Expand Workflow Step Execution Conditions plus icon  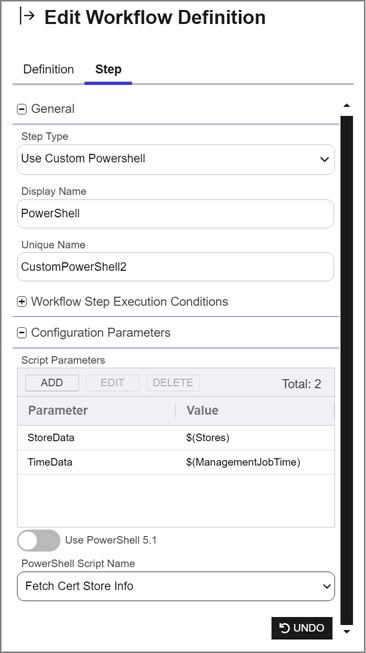(22, 302)
